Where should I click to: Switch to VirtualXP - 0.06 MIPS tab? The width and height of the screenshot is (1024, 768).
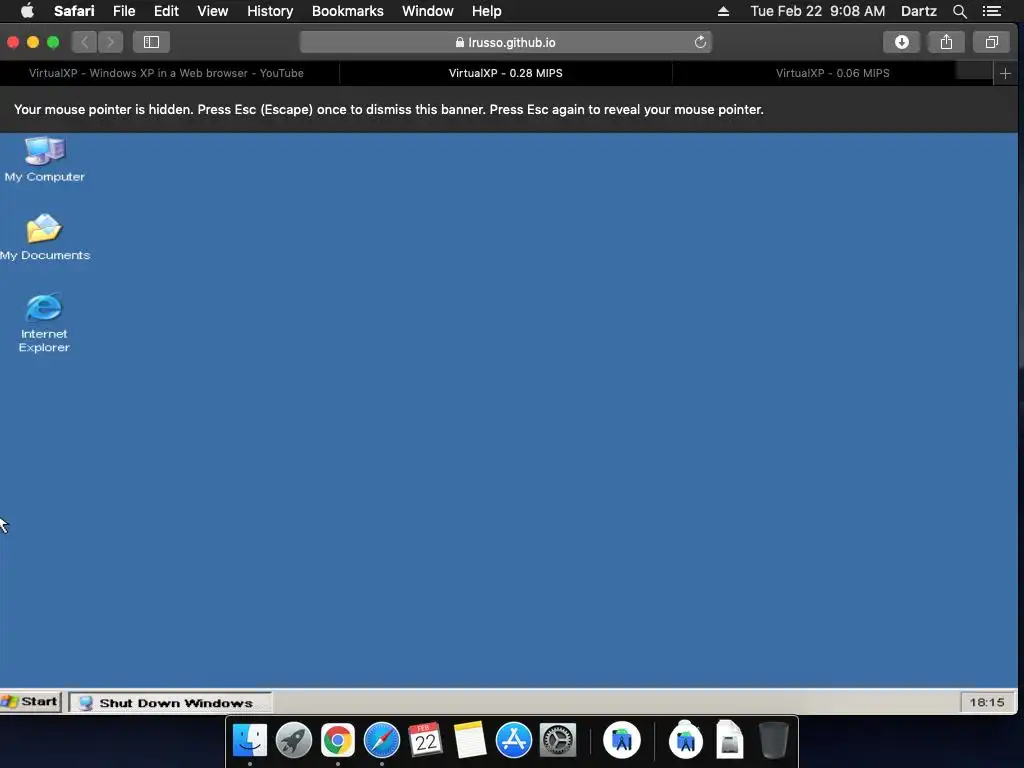coord(833,73)
